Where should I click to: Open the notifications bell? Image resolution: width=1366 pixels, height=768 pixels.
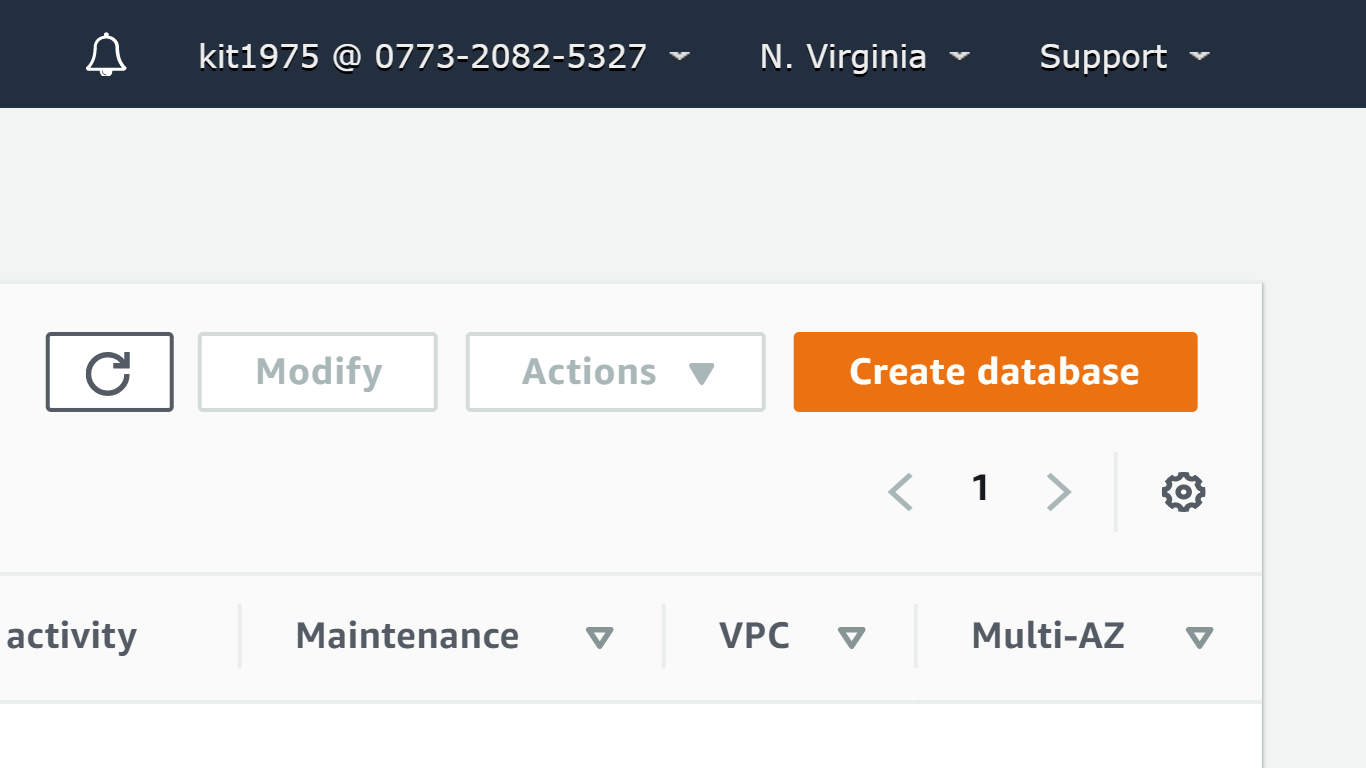pos(106,55)
